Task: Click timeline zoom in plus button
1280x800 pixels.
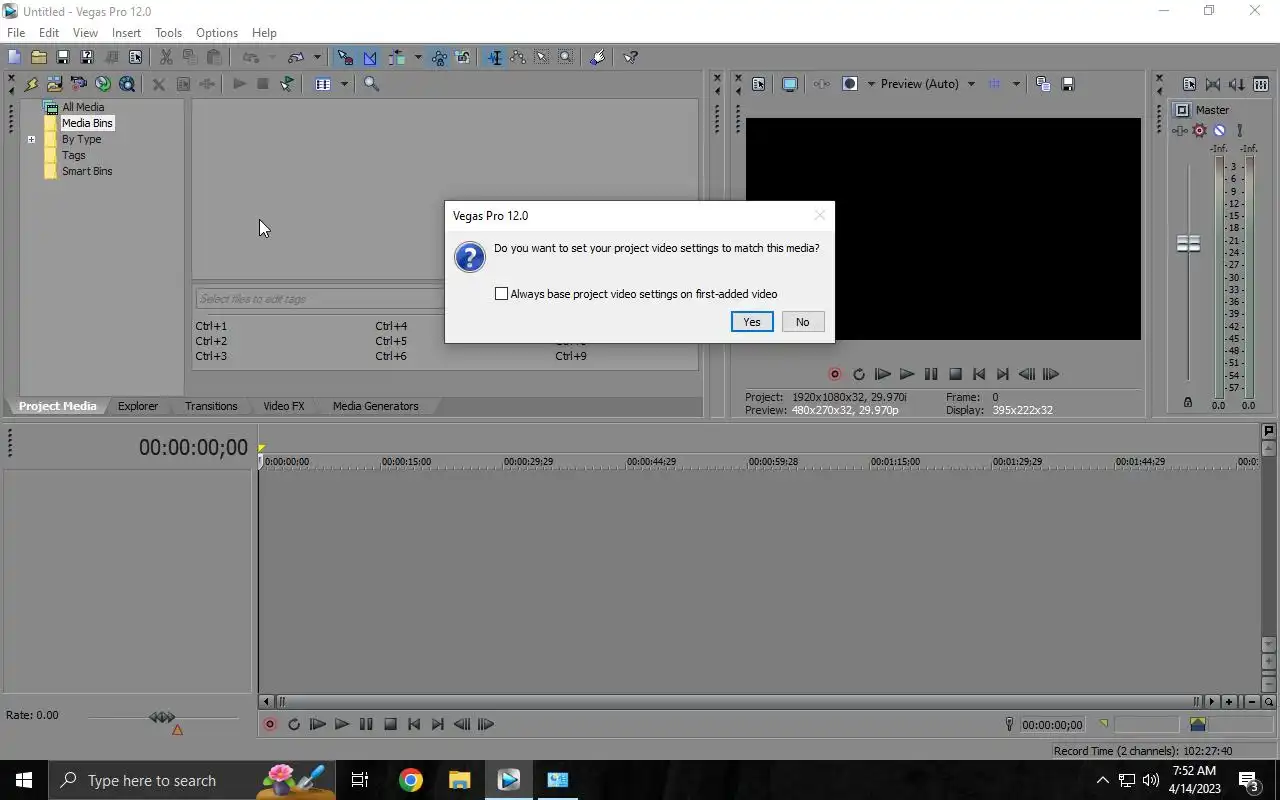Action: coord(1229,702)
